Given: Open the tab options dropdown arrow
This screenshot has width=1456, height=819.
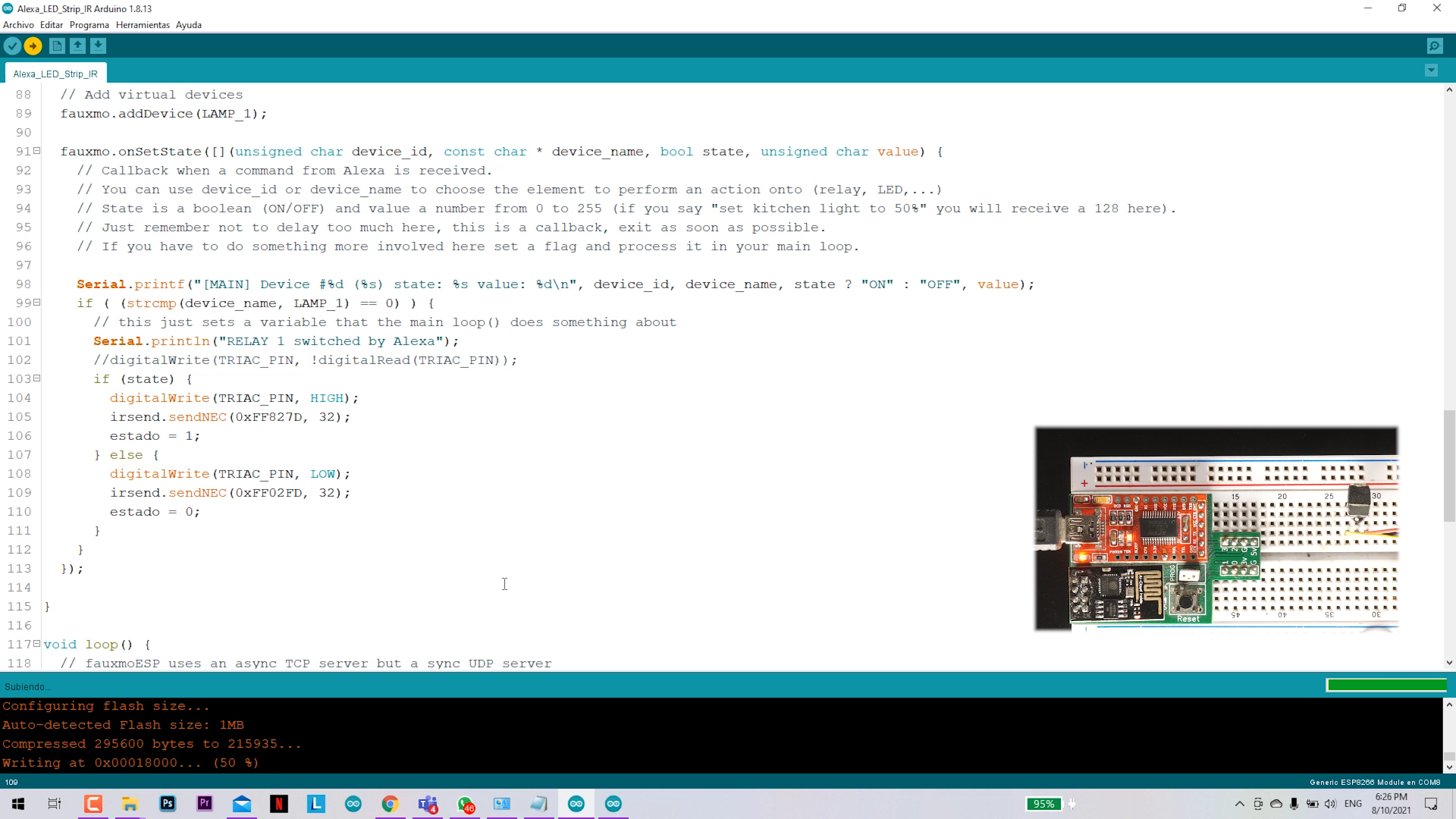Looking at the screenshot, I should pos(1431,71).
